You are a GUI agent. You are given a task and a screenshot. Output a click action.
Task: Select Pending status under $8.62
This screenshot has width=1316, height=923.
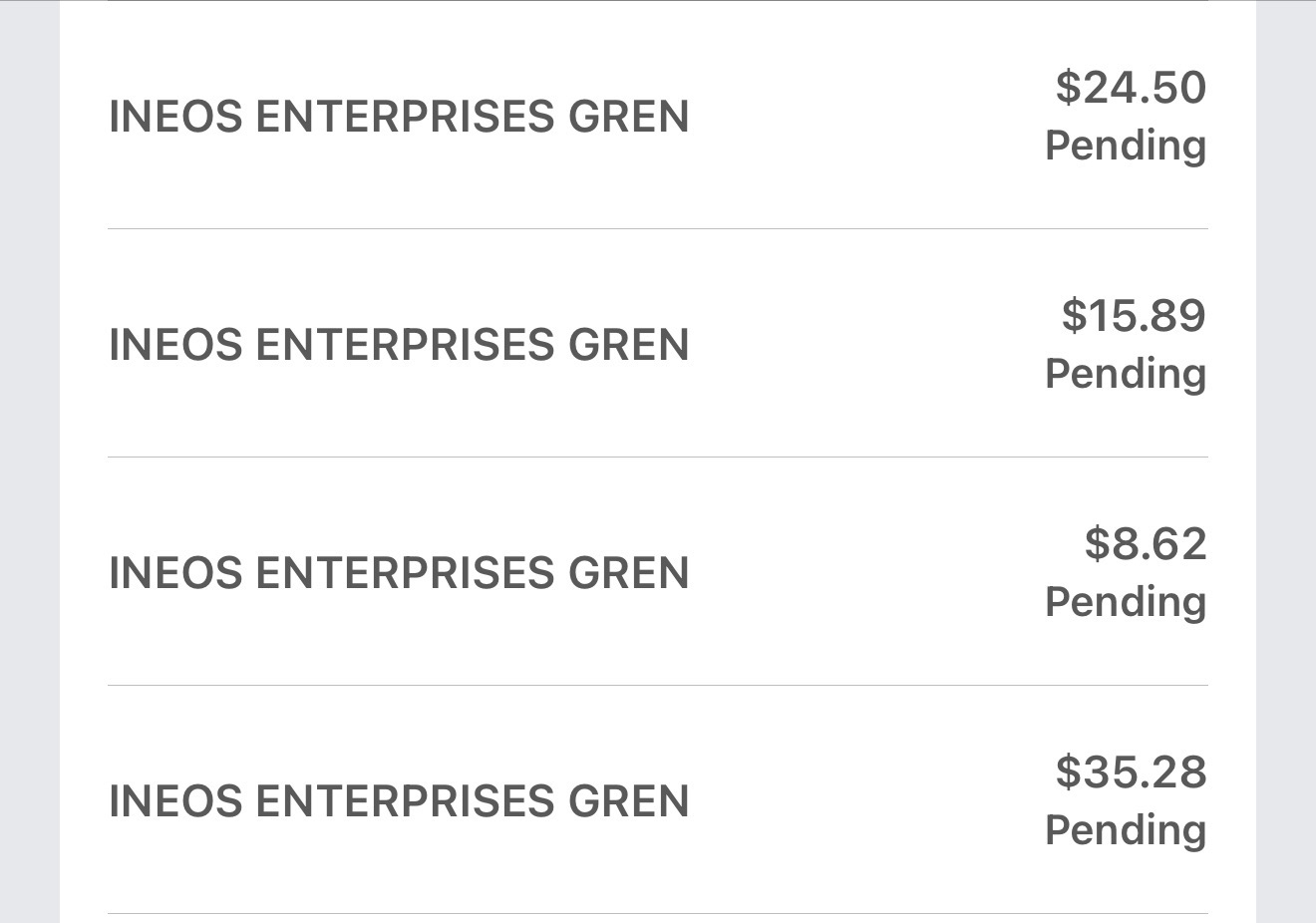pos(1126,602)
